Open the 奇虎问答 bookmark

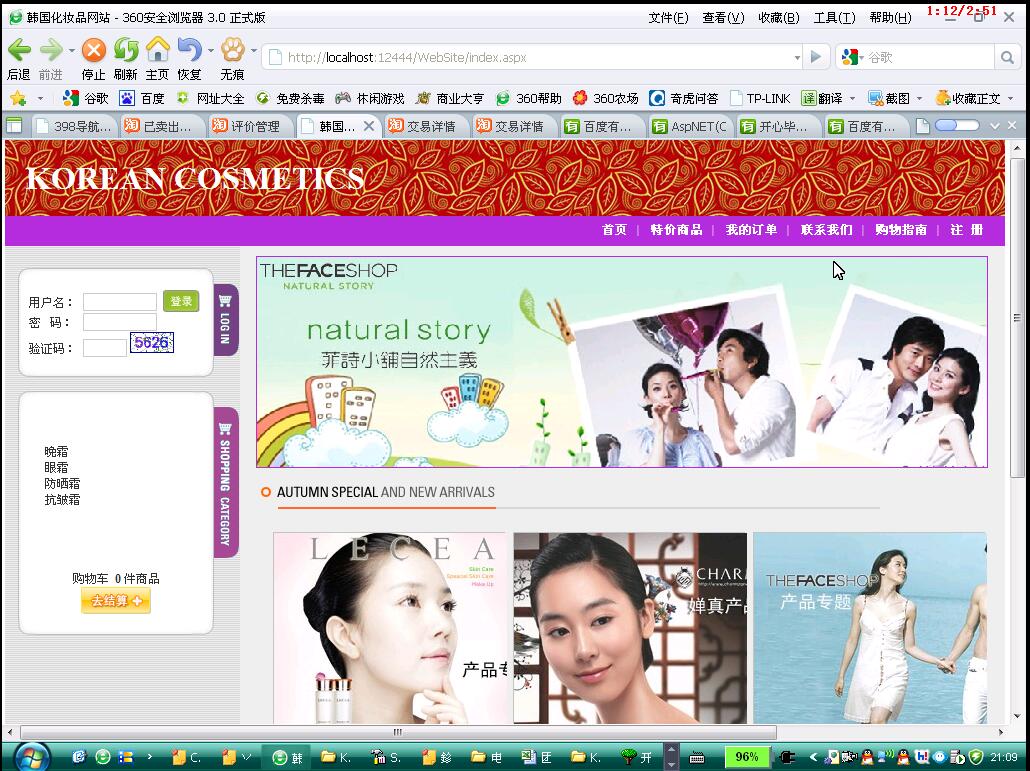click(684, 99)
